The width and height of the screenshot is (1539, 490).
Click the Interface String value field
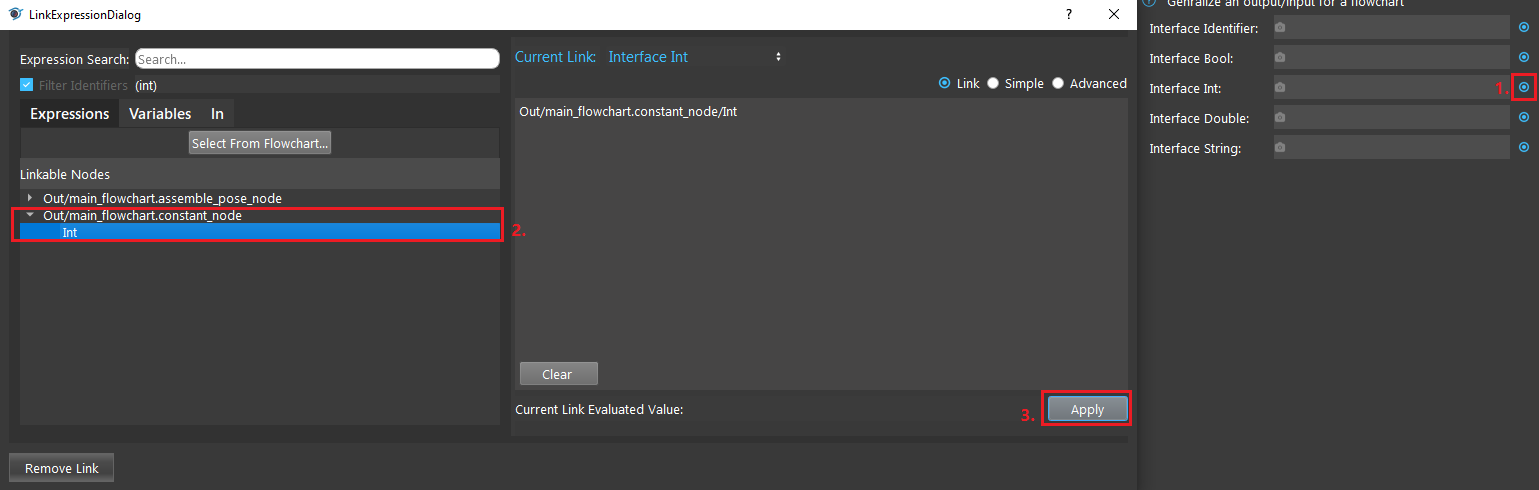(x=1392, y=148)
